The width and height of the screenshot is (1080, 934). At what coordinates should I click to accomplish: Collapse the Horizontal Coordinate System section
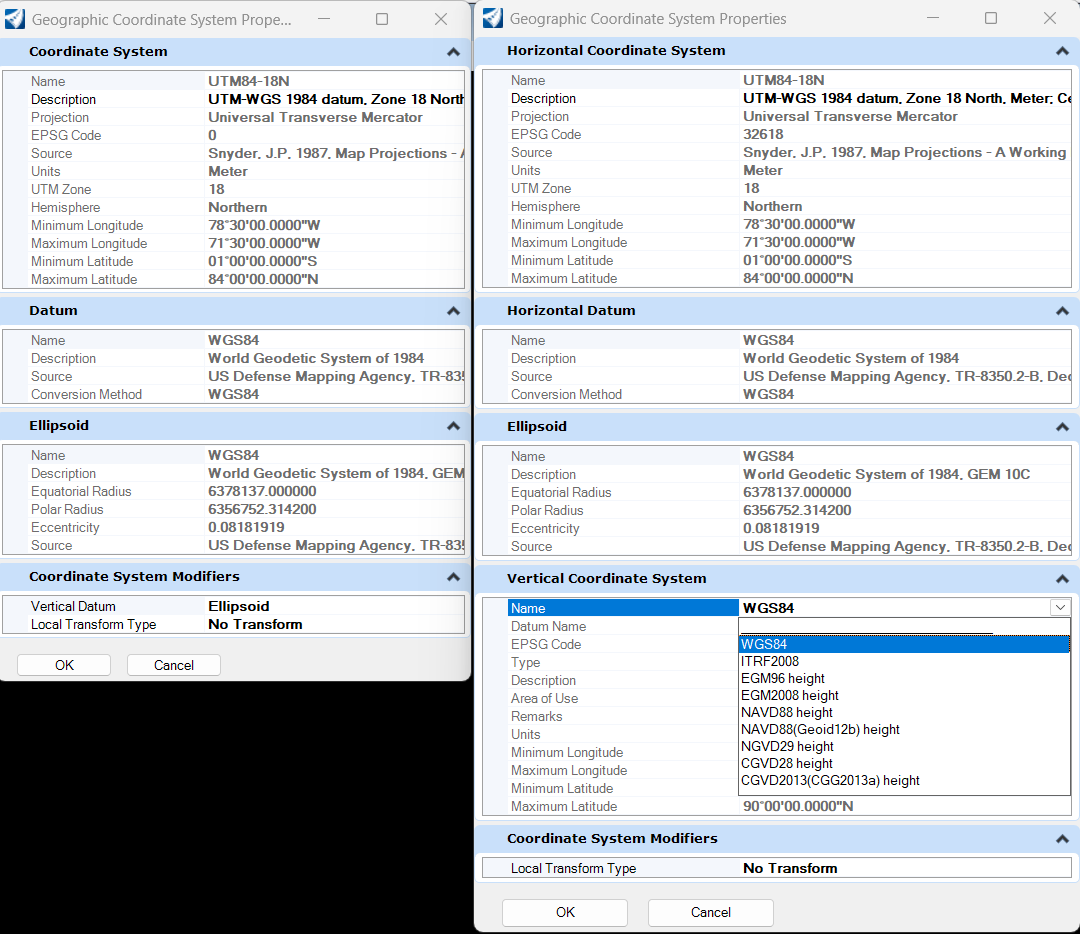point(1062,51)
